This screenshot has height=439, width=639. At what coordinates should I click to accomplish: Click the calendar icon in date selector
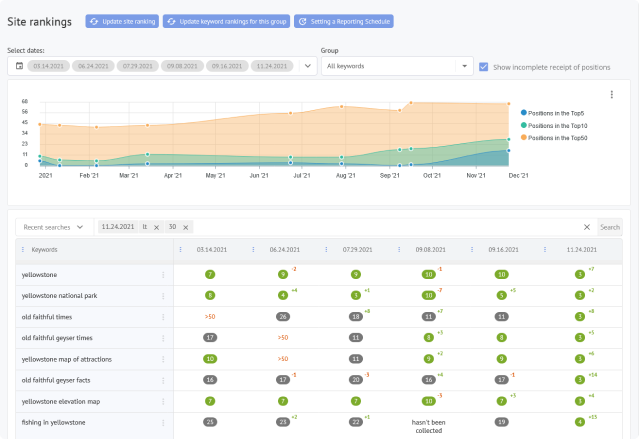click(18, 66)
